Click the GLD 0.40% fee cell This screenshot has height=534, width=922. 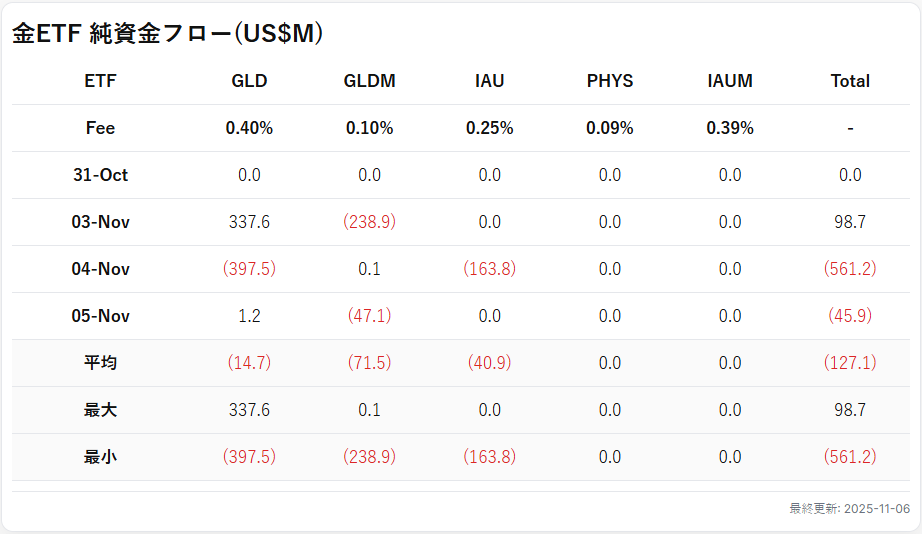pos(249,128)
